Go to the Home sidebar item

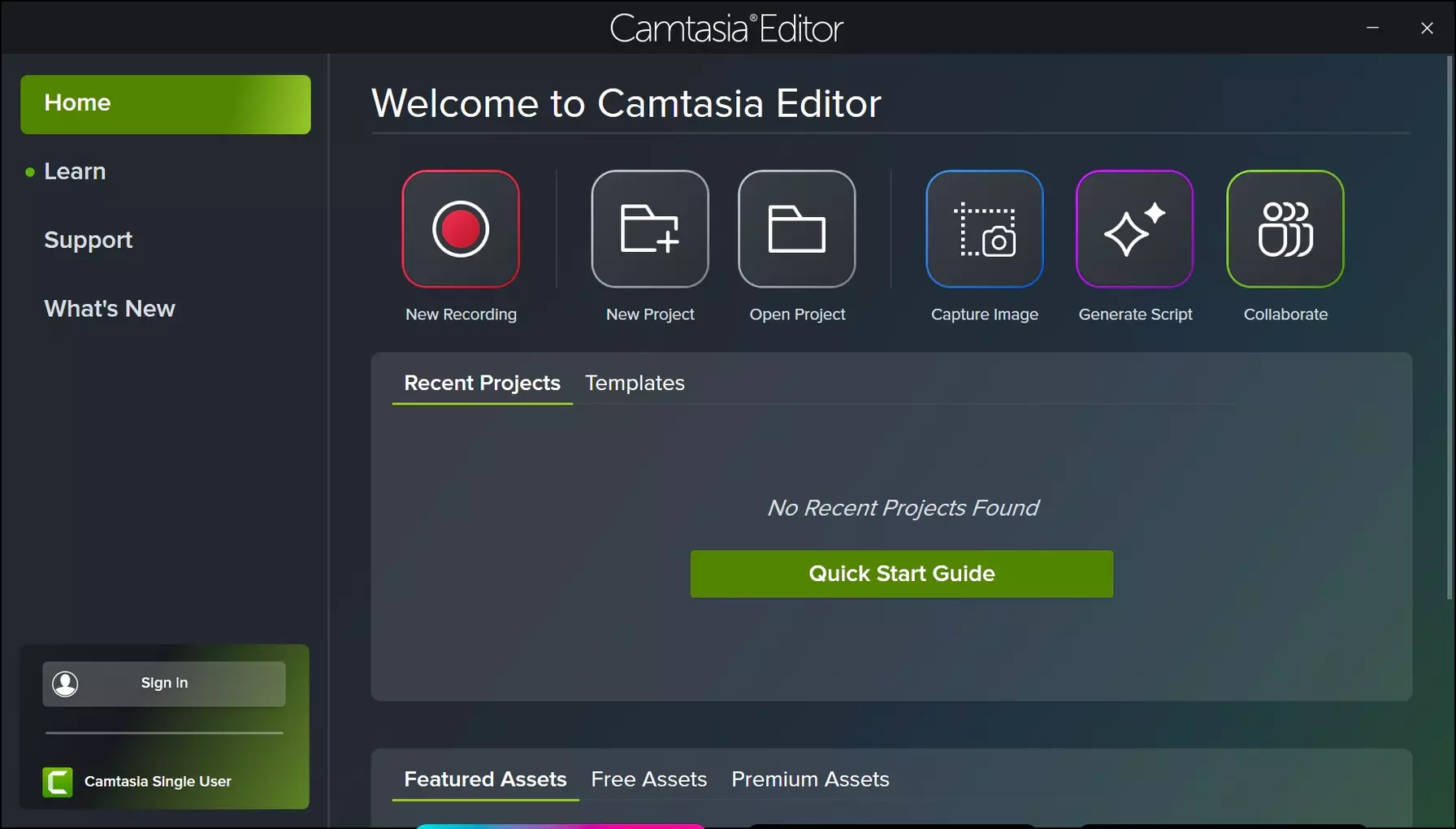[x=166, y=104]
